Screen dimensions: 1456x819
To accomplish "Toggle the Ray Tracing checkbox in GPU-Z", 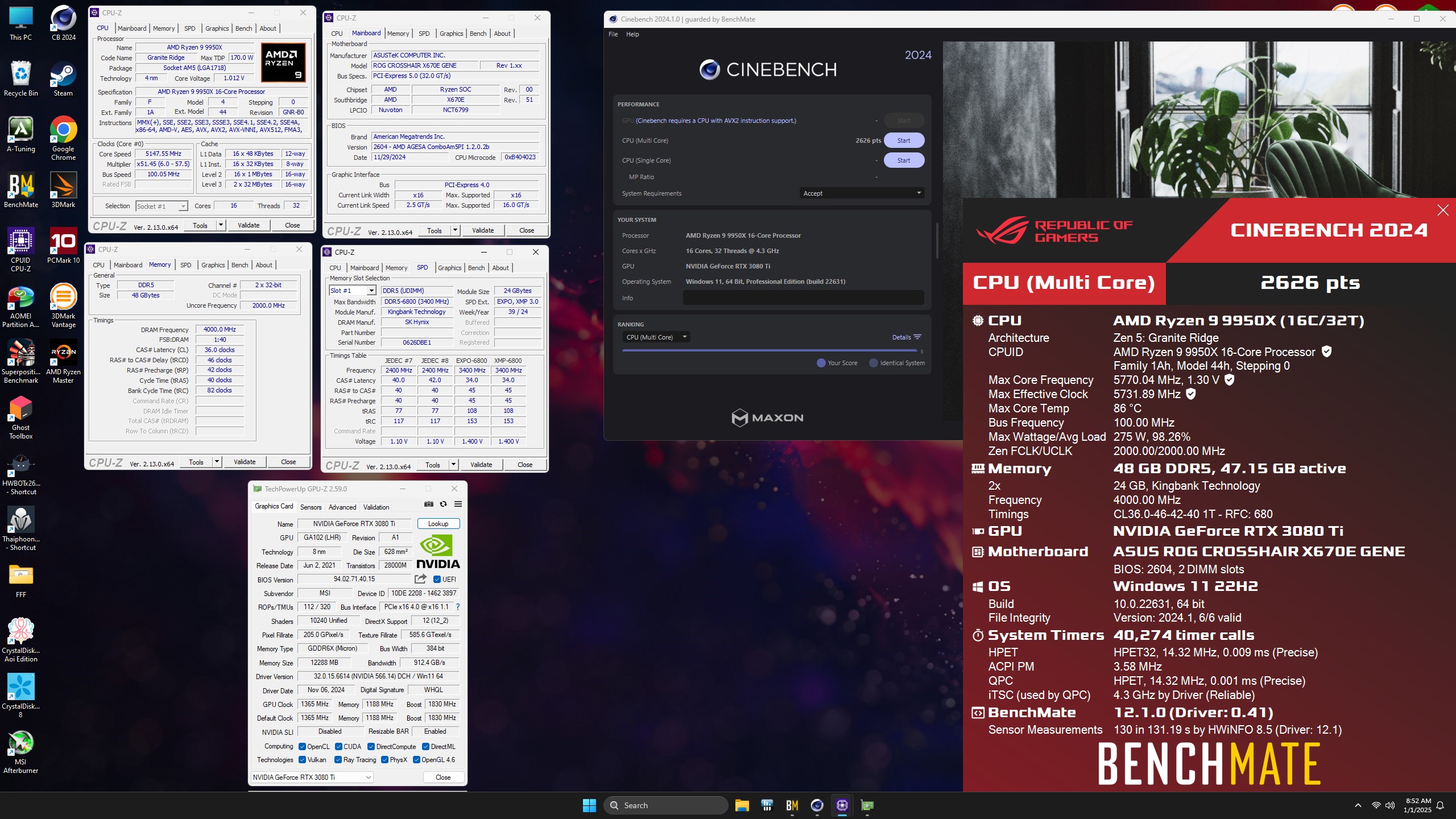I will click(x=338, y=760).
